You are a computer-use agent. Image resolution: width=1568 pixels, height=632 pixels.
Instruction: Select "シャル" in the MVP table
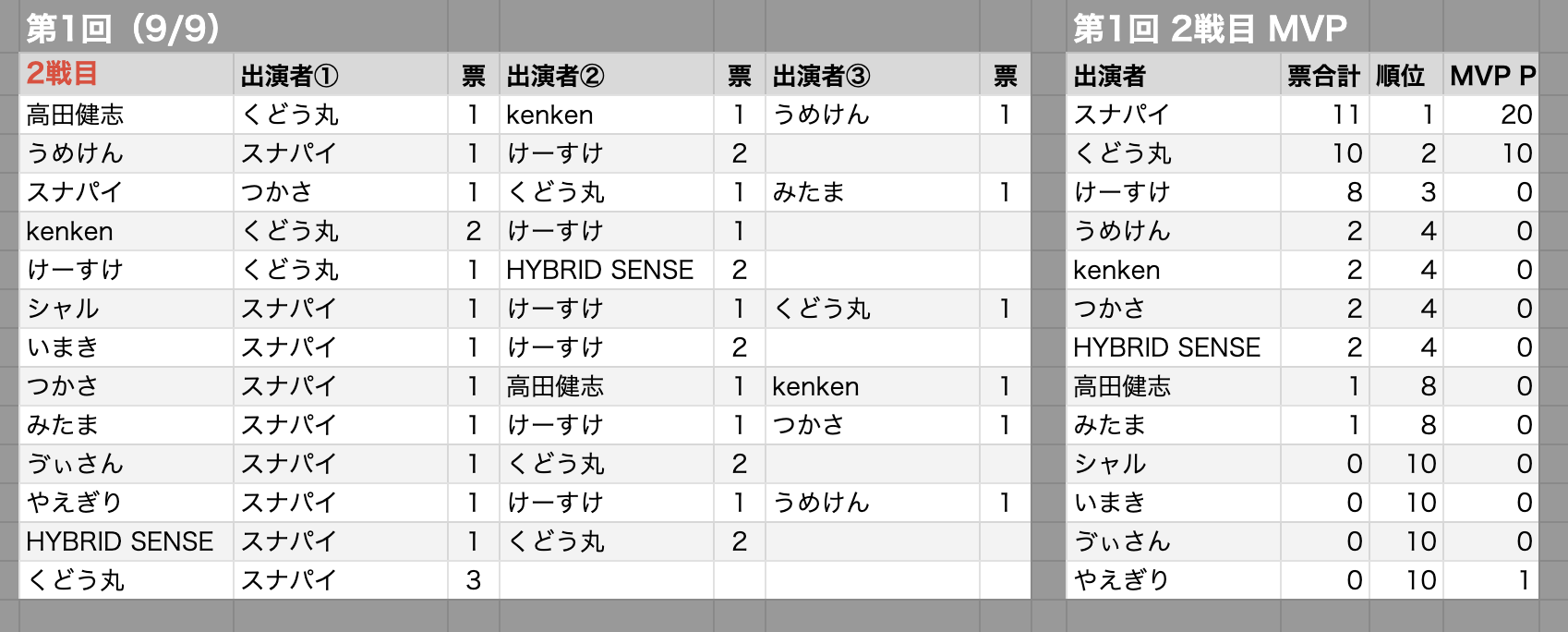[1109, 464]
